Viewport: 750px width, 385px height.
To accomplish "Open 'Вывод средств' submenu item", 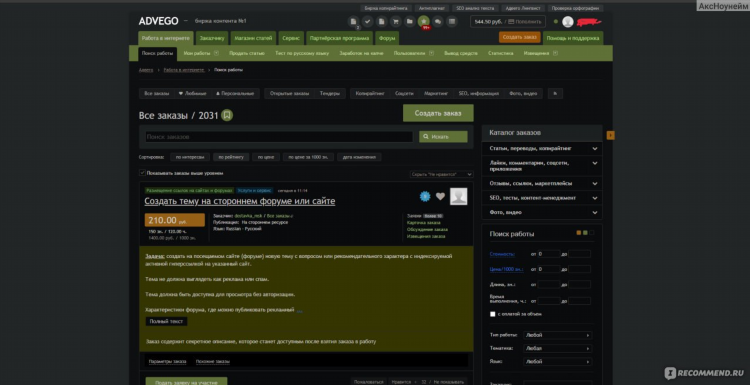I will (461, 54).
